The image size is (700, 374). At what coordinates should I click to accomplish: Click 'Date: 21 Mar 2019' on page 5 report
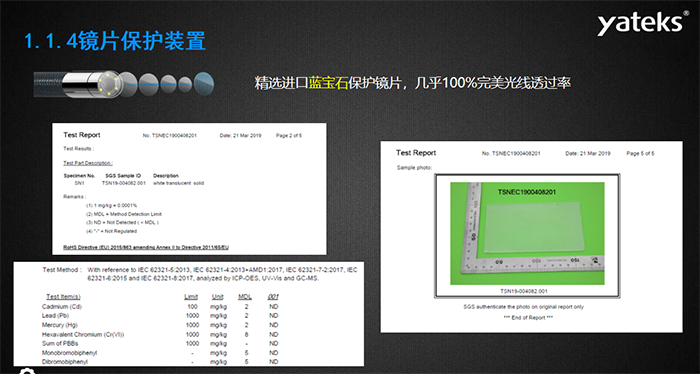pos(588,154)
